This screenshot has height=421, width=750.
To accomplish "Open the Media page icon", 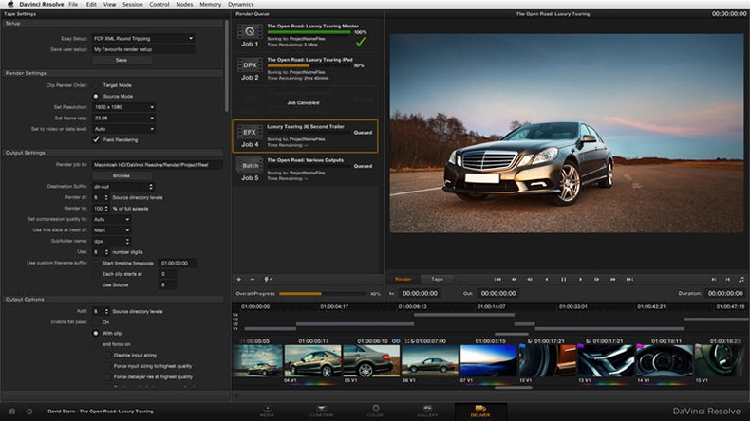I will [267, 410].
